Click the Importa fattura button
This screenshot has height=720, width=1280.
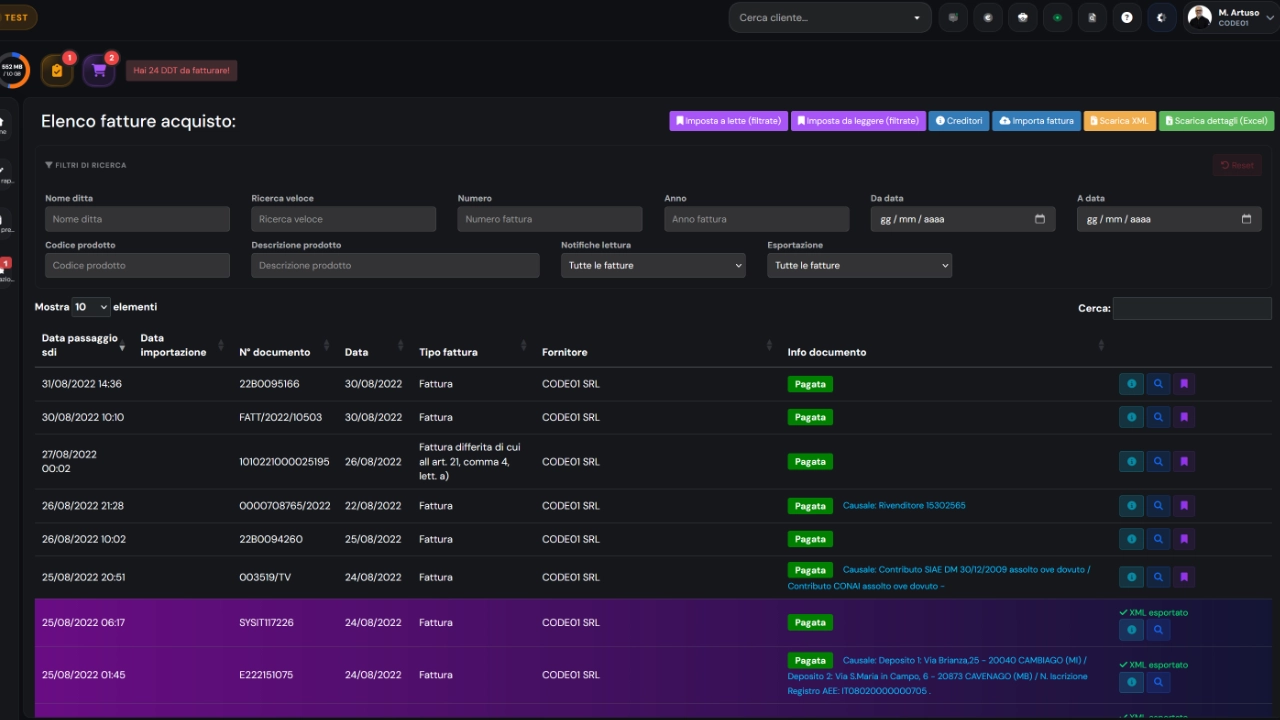1036,121
